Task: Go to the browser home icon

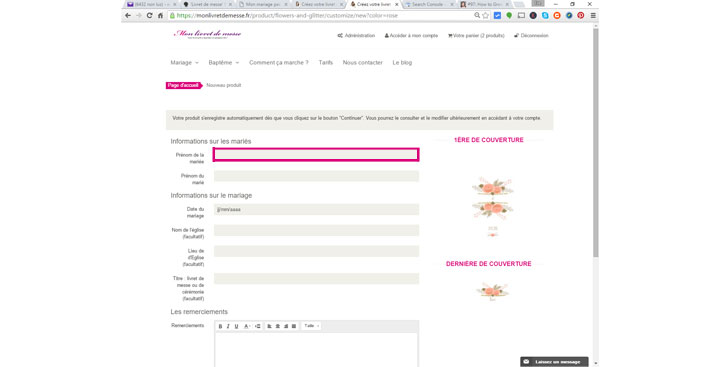Action: click(160, 15)
